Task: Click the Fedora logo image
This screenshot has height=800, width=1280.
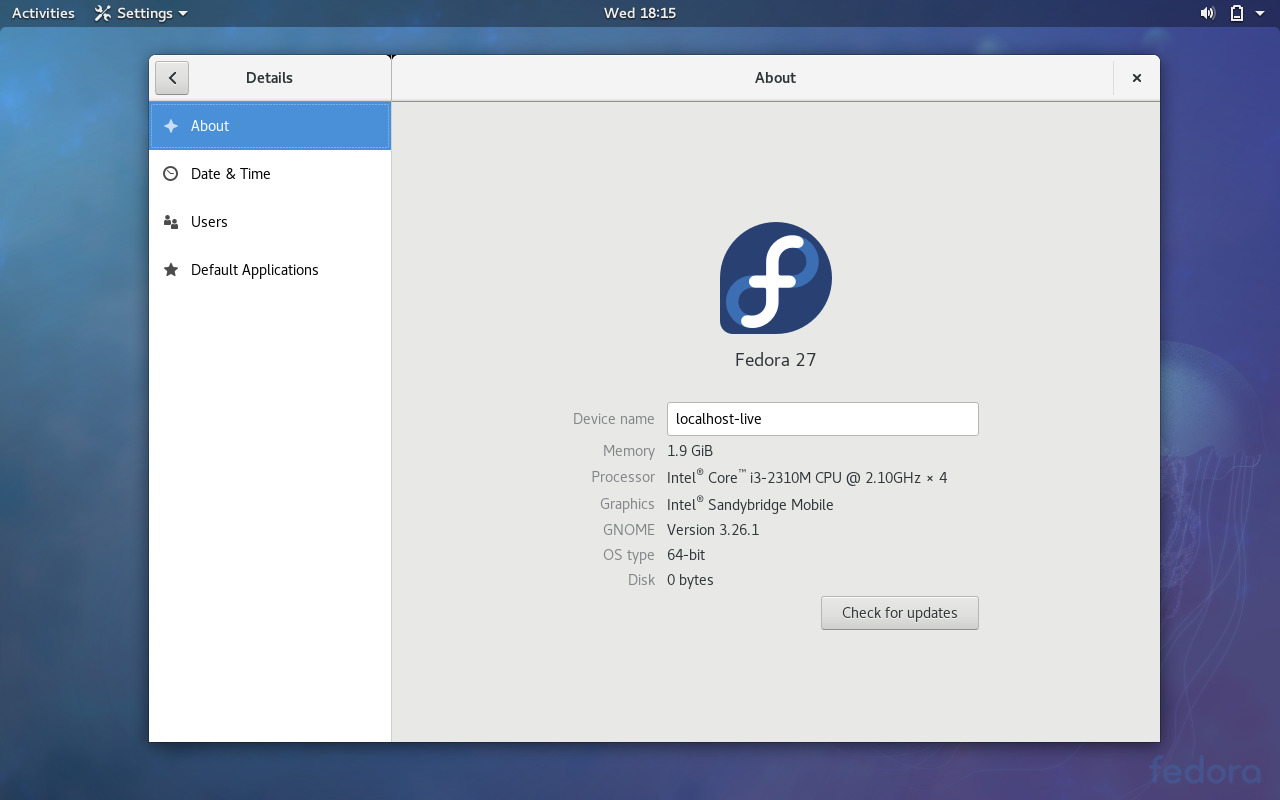Action: tap(775, 279)
